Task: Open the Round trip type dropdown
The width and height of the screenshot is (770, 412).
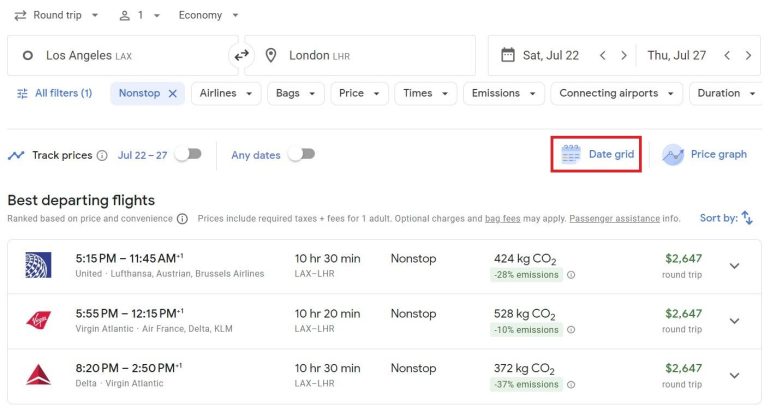Action: (x=57, y=16)
